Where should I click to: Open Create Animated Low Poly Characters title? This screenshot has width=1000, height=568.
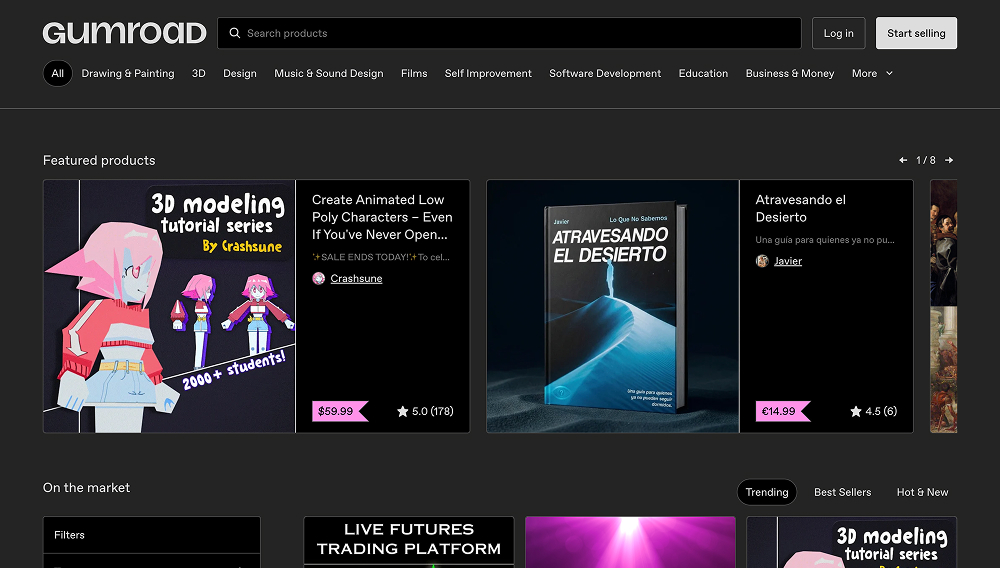(382, 217)
